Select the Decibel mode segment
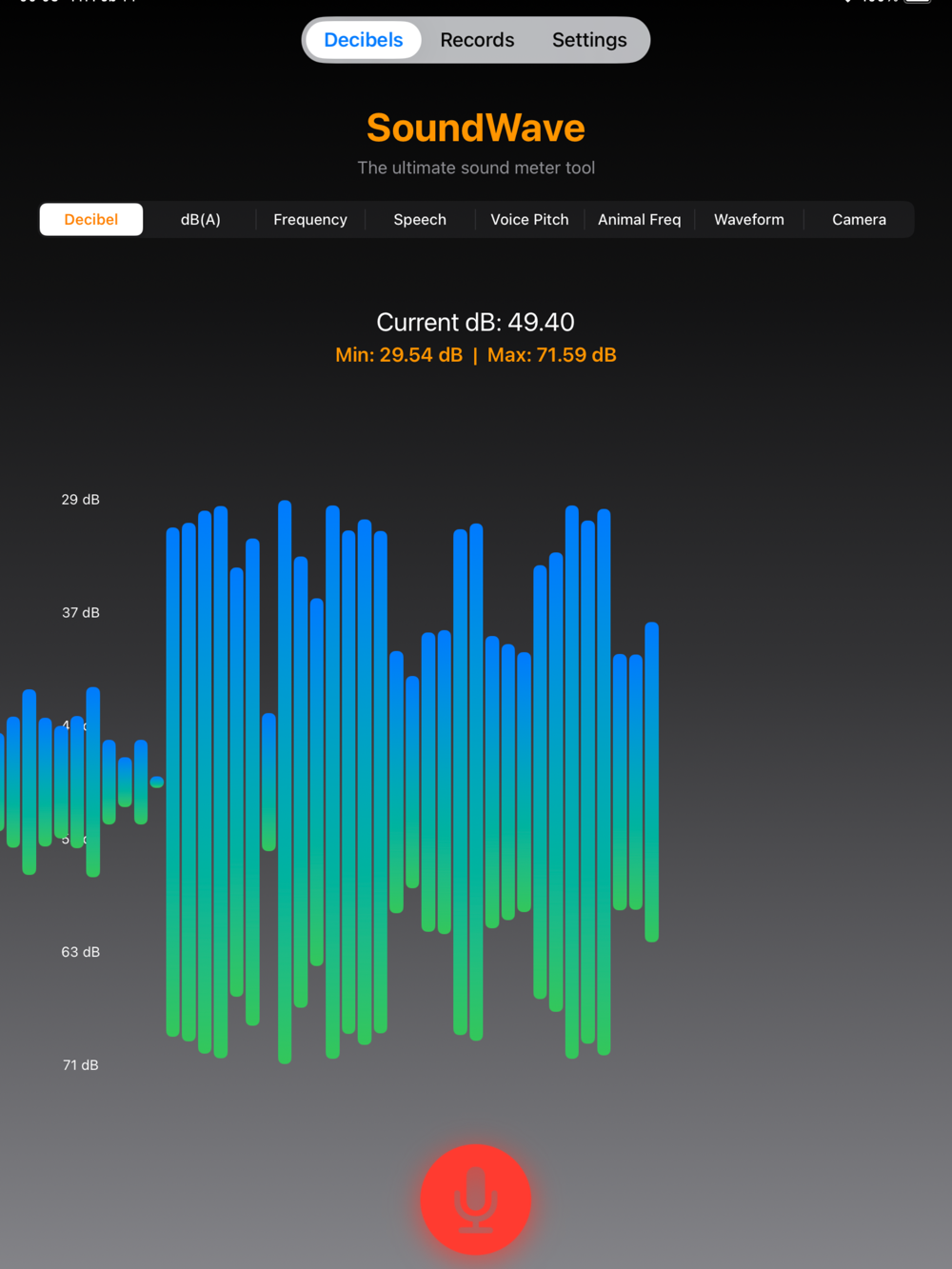 tap(91, 219)
